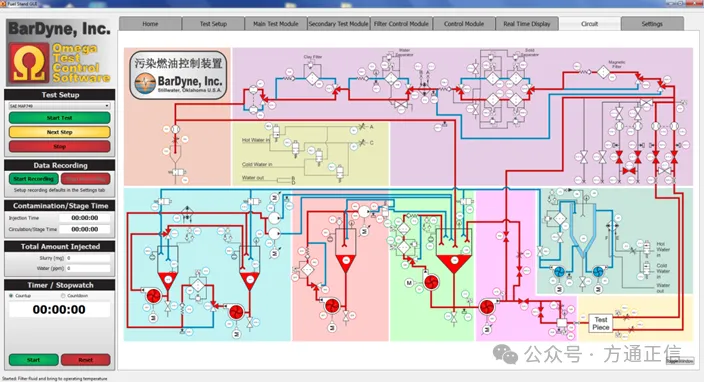This screenshot has width=704, height=382.
Task: Select the Countdown radio button
Action: click(63, 296)
